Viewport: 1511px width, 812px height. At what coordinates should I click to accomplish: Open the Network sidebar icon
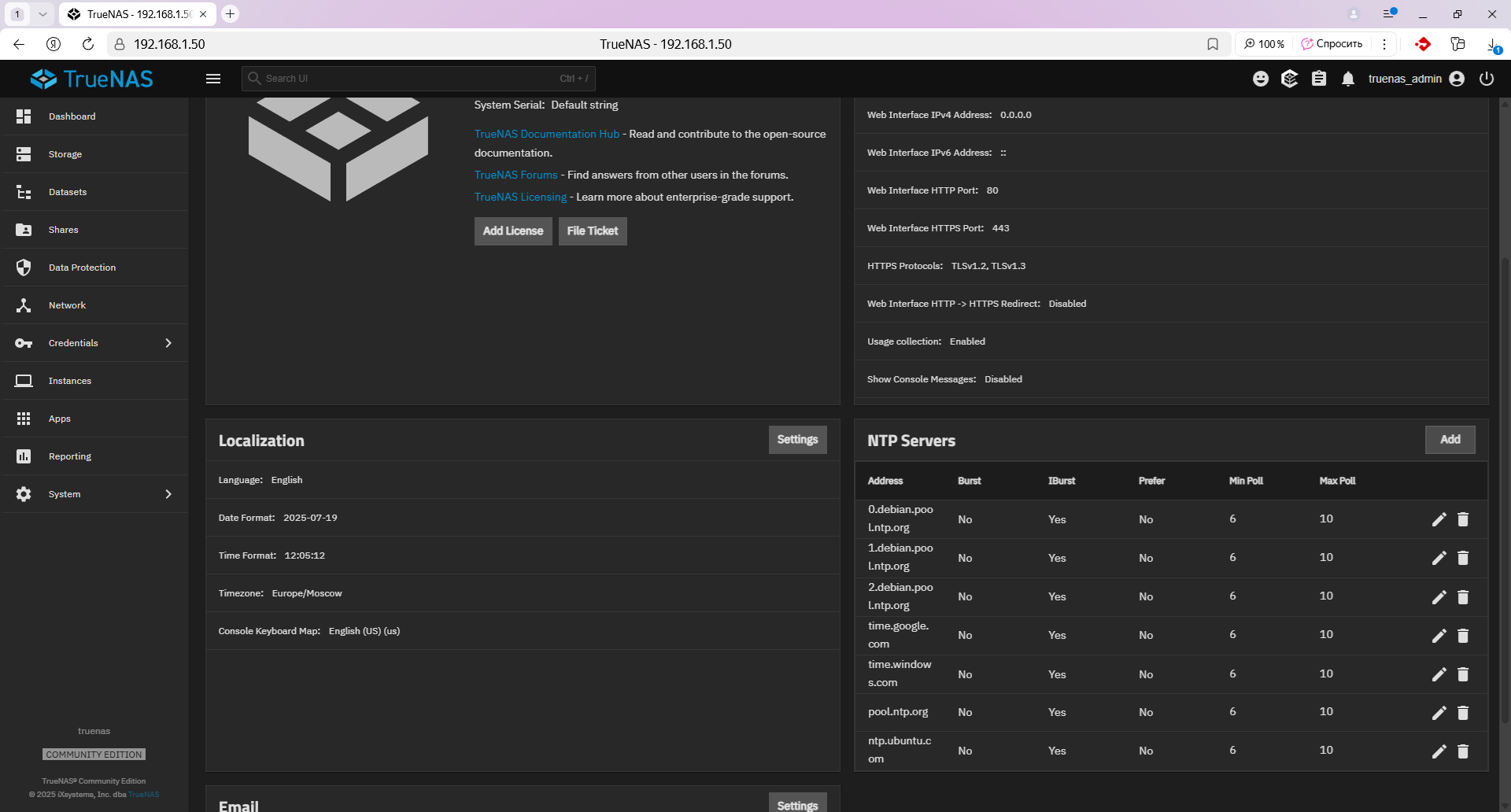coord(24,305)
